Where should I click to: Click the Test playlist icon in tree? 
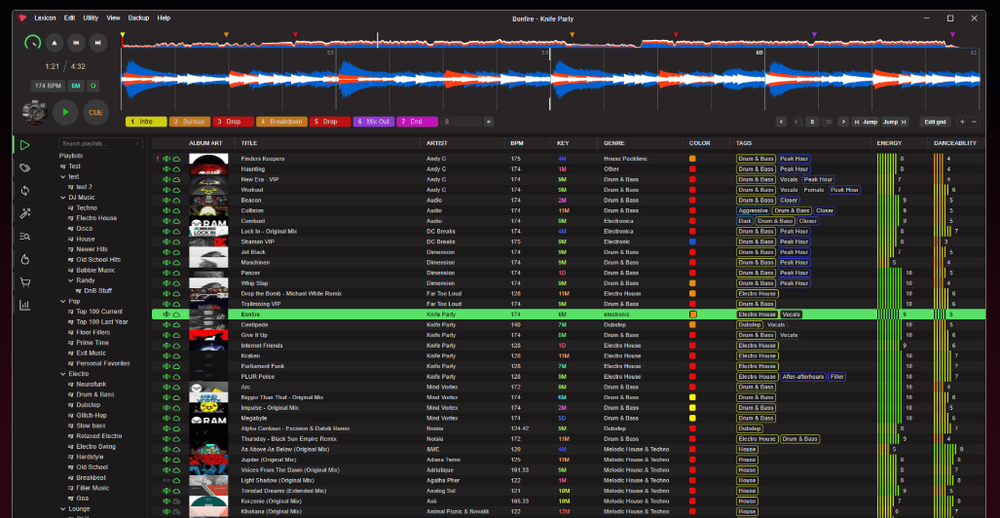pyautogui.click(x=62, y=166)
